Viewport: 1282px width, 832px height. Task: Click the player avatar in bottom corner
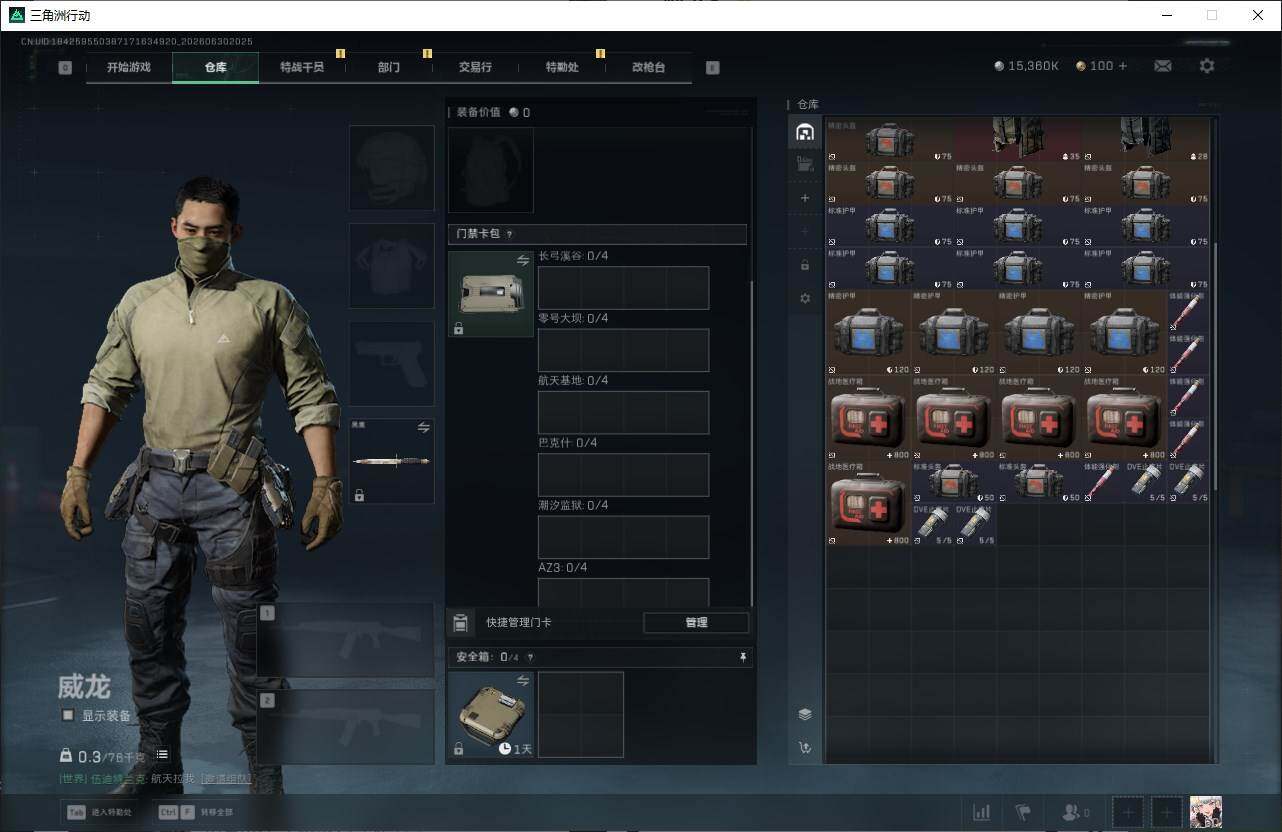(1205, 812)
